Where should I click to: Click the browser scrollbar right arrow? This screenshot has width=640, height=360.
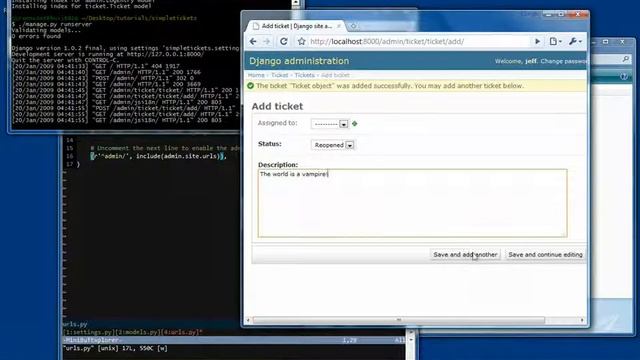(x=582, y=320)
